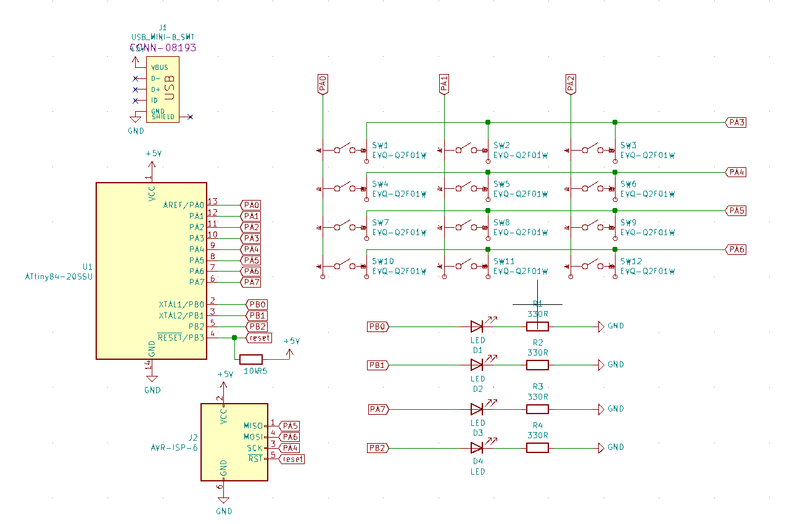Click PB2 label at U1 pin 5
Screen dimensions: 800x524
[257, 326]
